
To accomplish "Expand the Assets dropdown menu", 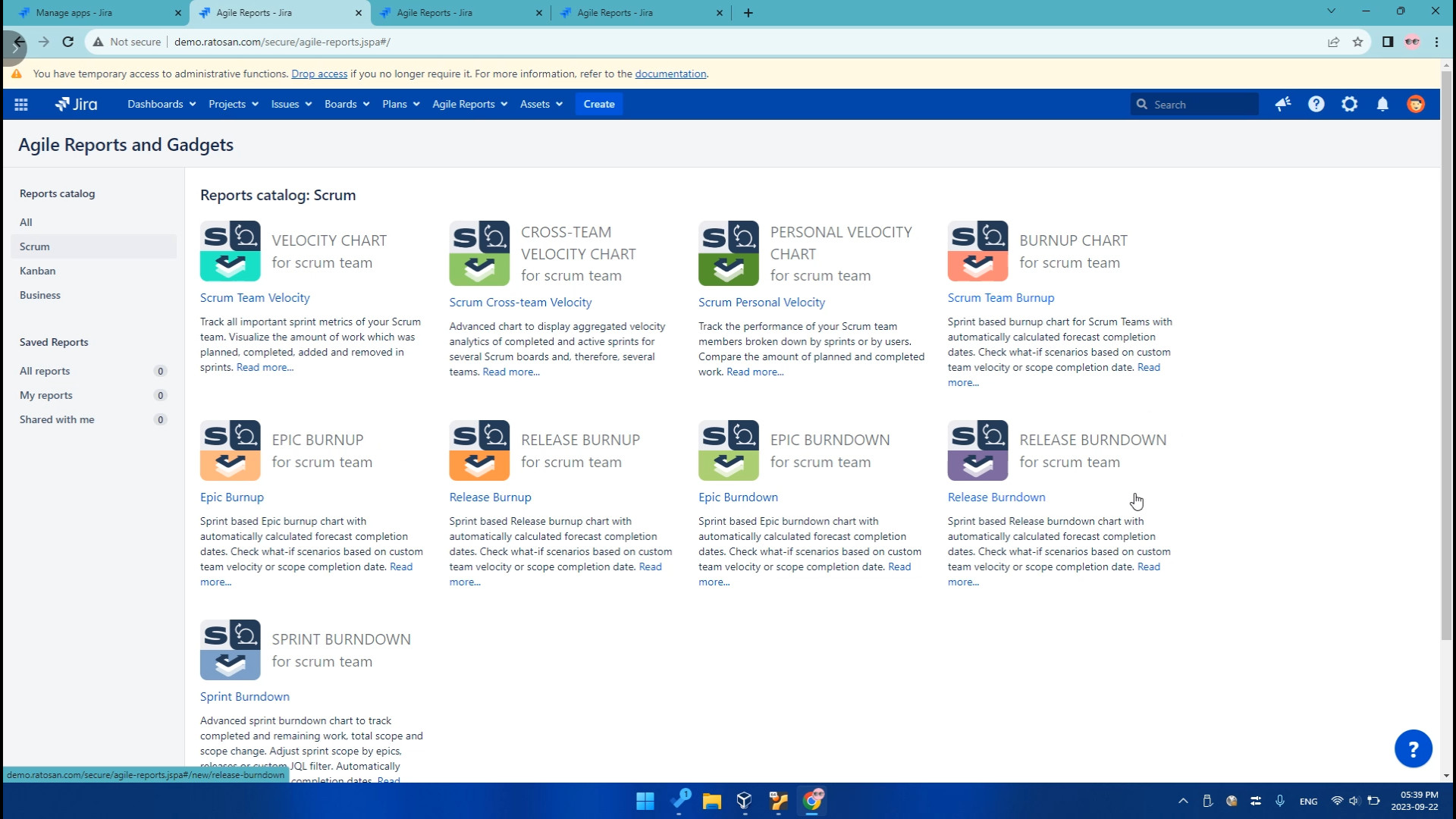I will [x=541, y=105].
